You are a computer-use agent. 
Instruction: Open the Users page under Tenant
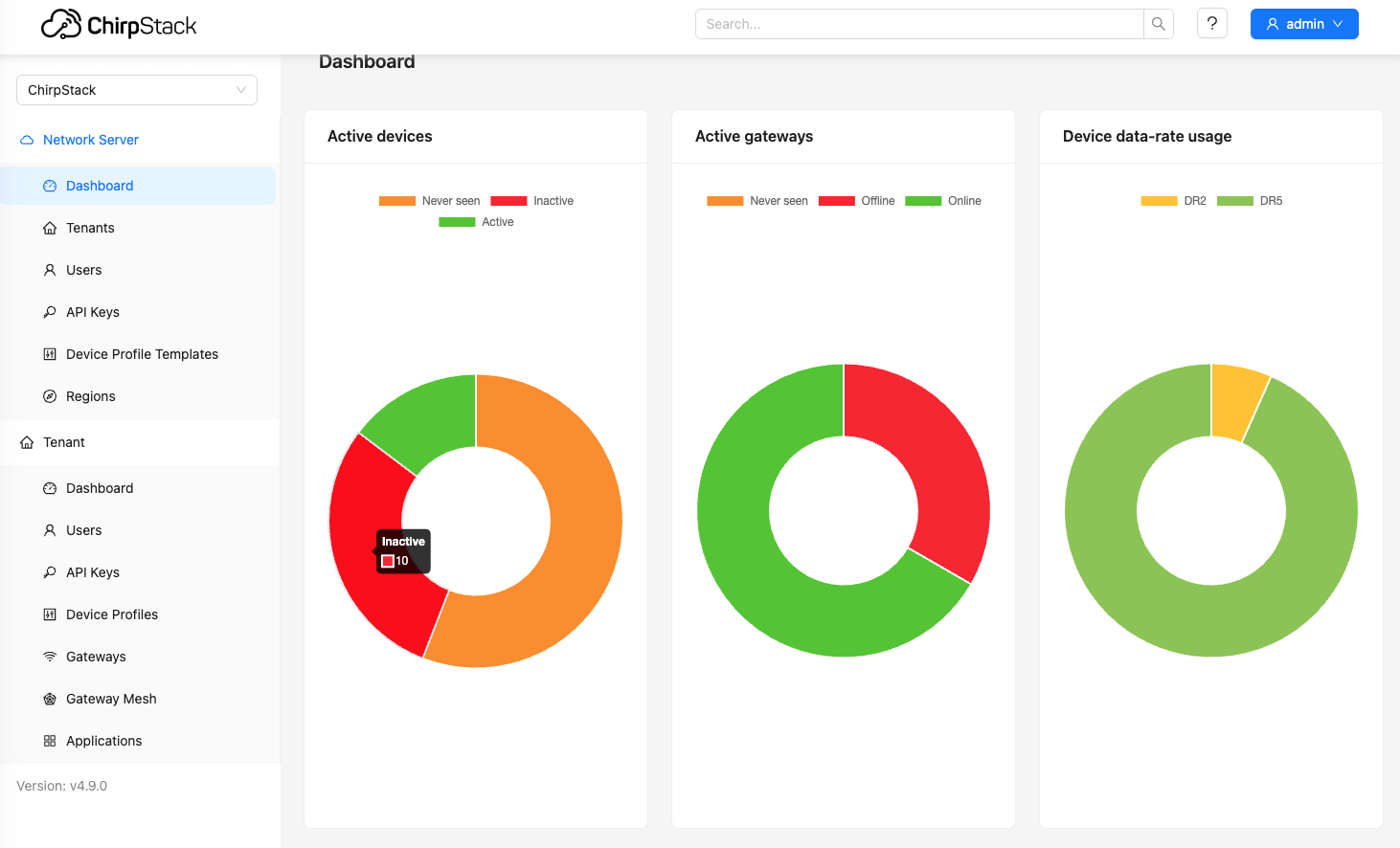(84, 530)
